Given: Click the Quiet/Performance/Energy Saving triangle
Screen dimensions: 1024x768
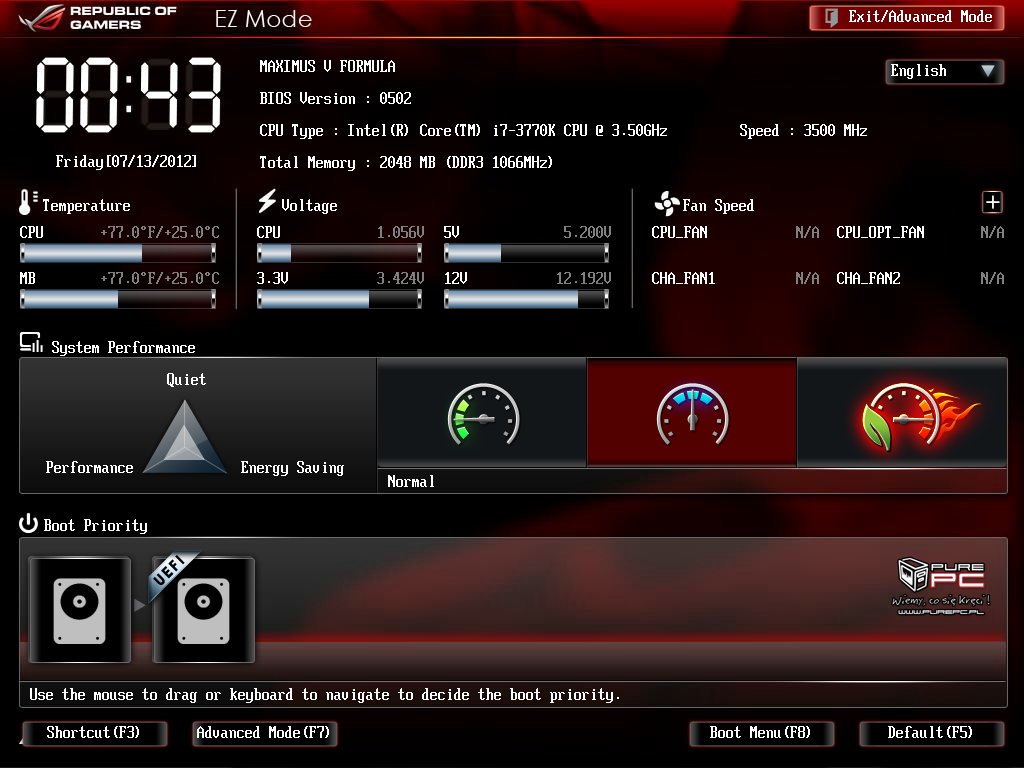Looking at the screenshot, I should click(x=185, y=437).
